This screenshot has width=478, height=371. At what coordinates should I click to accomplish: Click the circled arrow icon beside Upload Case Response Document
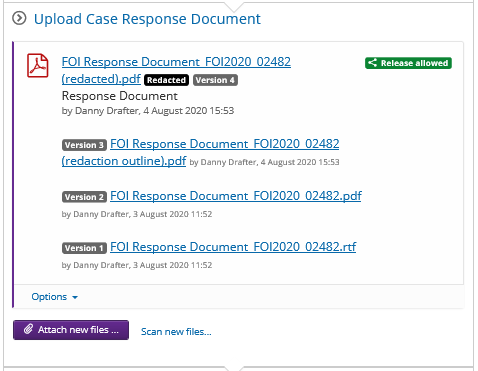coord(19,18)
